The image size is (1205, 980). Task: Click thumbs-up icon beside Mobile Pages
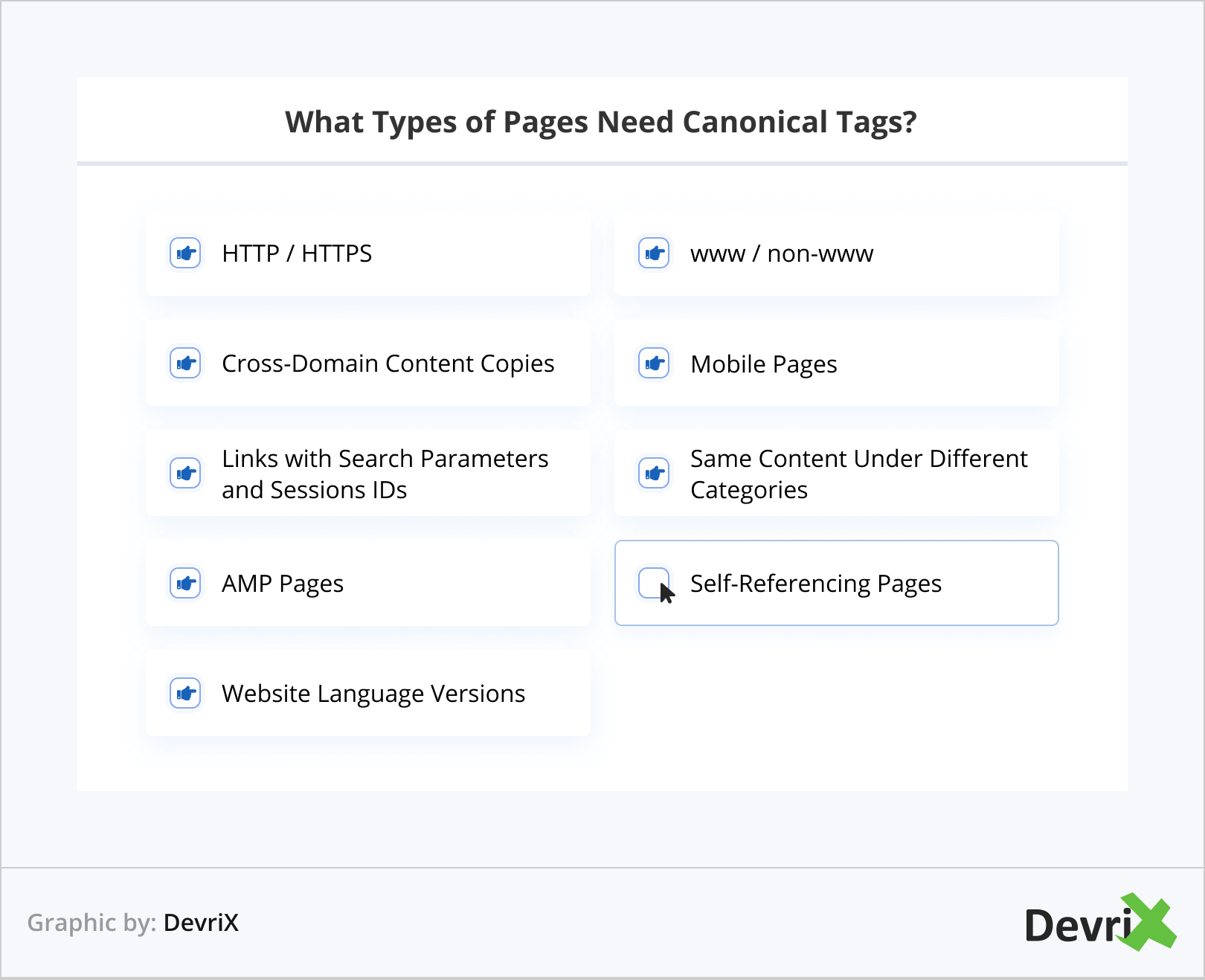[x=654, y=364]
